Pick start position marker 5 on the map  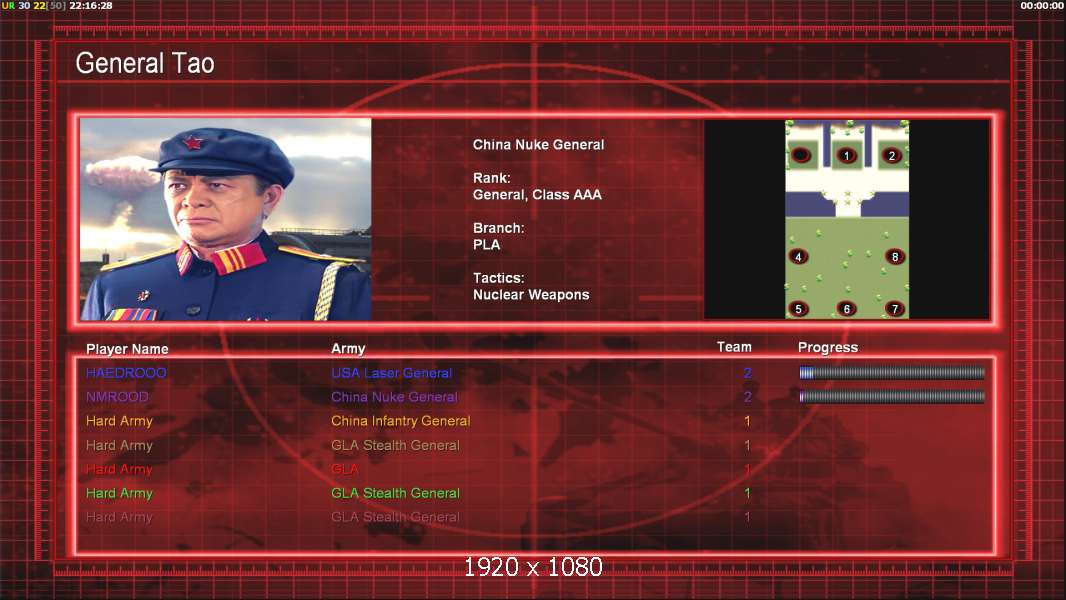click(x=798, y=308)
